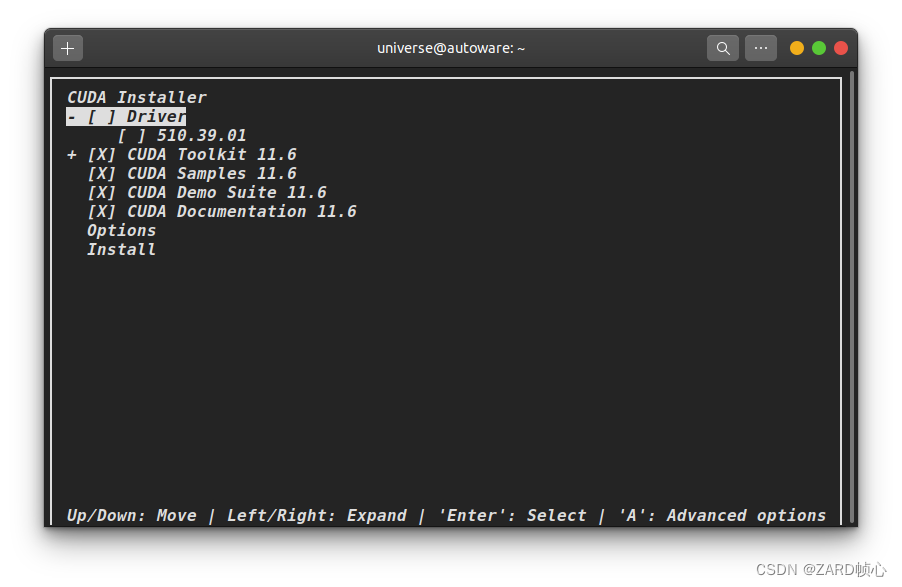
Task: Toggle the Driver checkbox
Action: [101, 116]
